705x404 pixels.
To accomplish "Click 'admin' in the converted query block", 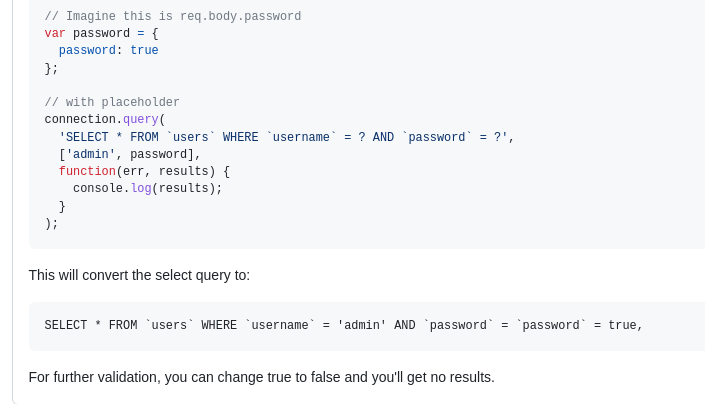I will 362,325.
